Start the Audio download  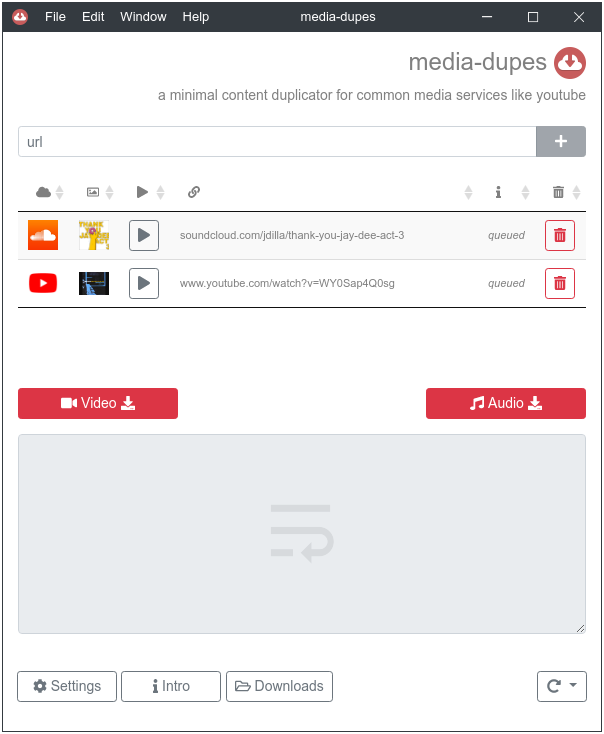[506, 403]
